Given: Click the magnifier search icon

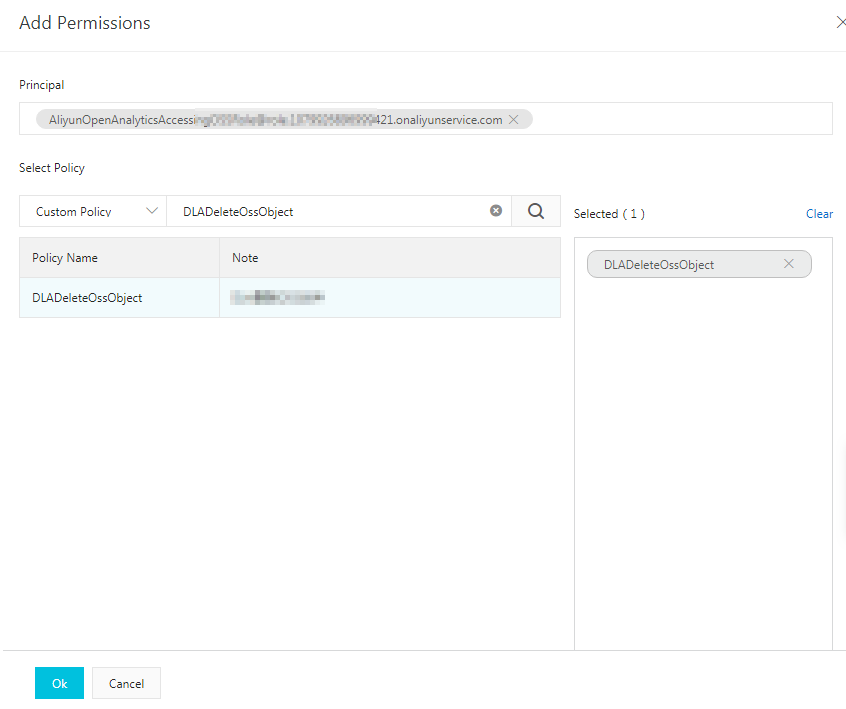Looking at the screenshot, I should (x=536, y=211).
